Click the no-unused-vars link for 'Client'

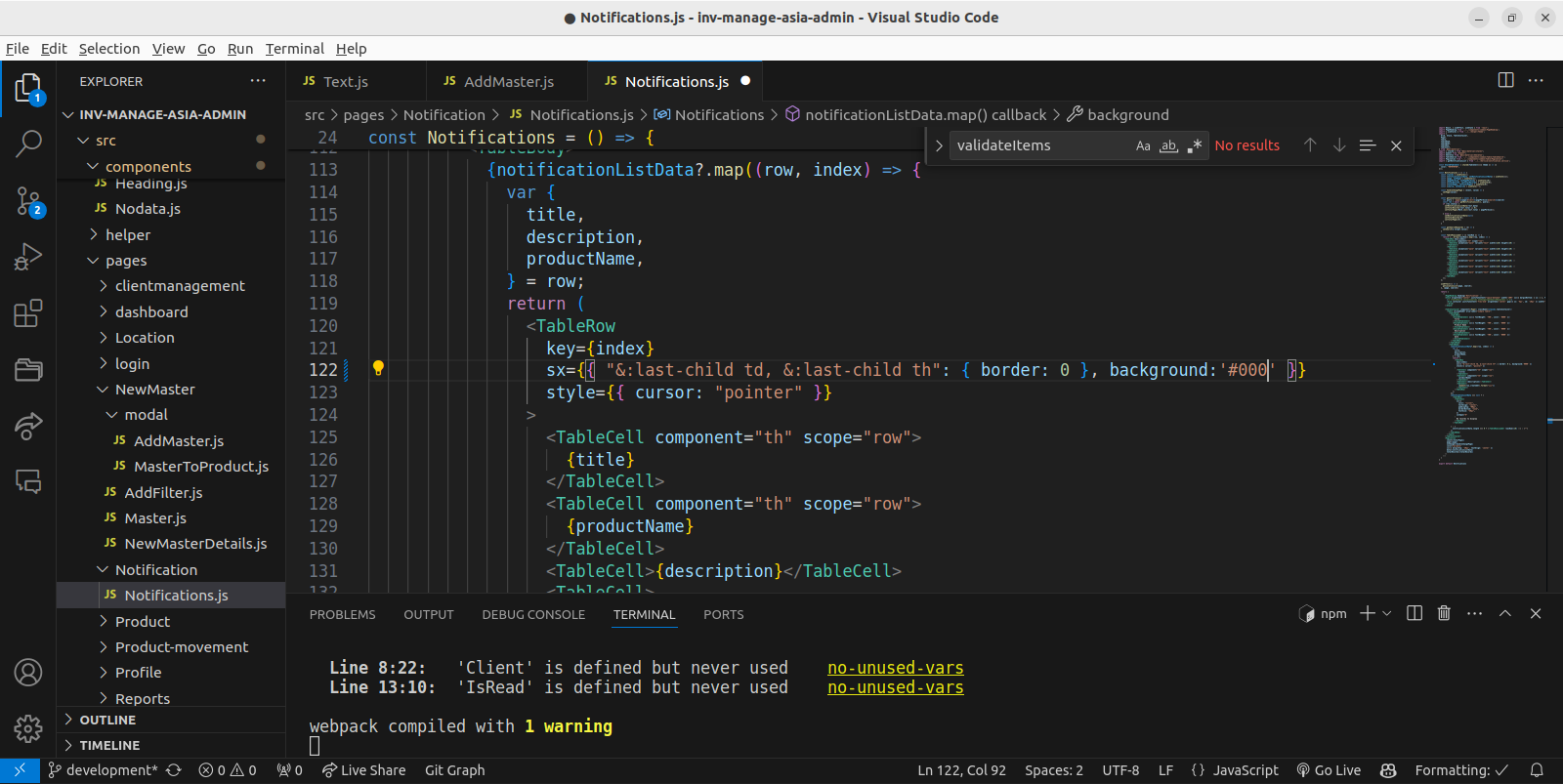[895, 668]
